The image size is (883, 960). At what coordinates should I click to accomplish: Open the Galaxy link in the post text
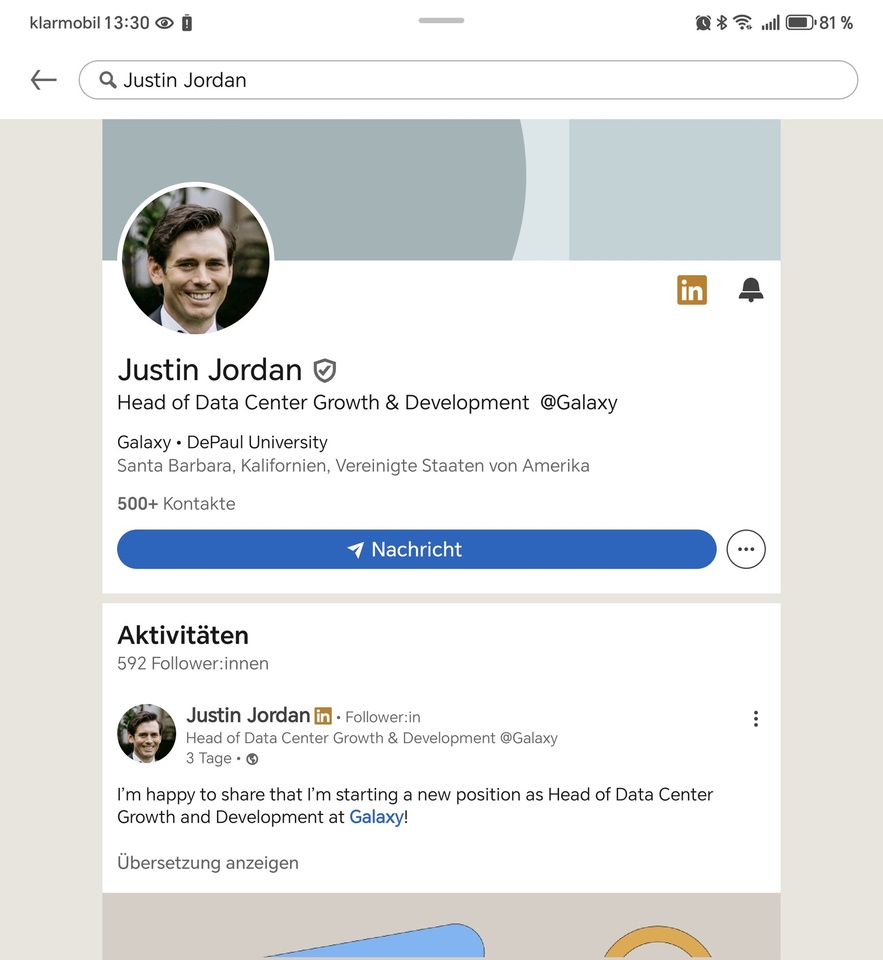pos(375,817)
